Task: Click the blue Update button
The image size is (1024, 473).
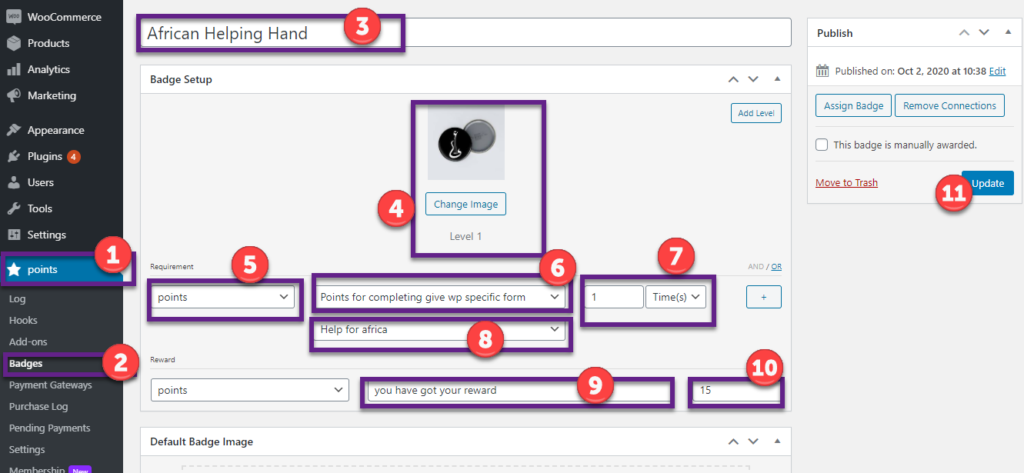Action: point(987,183)
